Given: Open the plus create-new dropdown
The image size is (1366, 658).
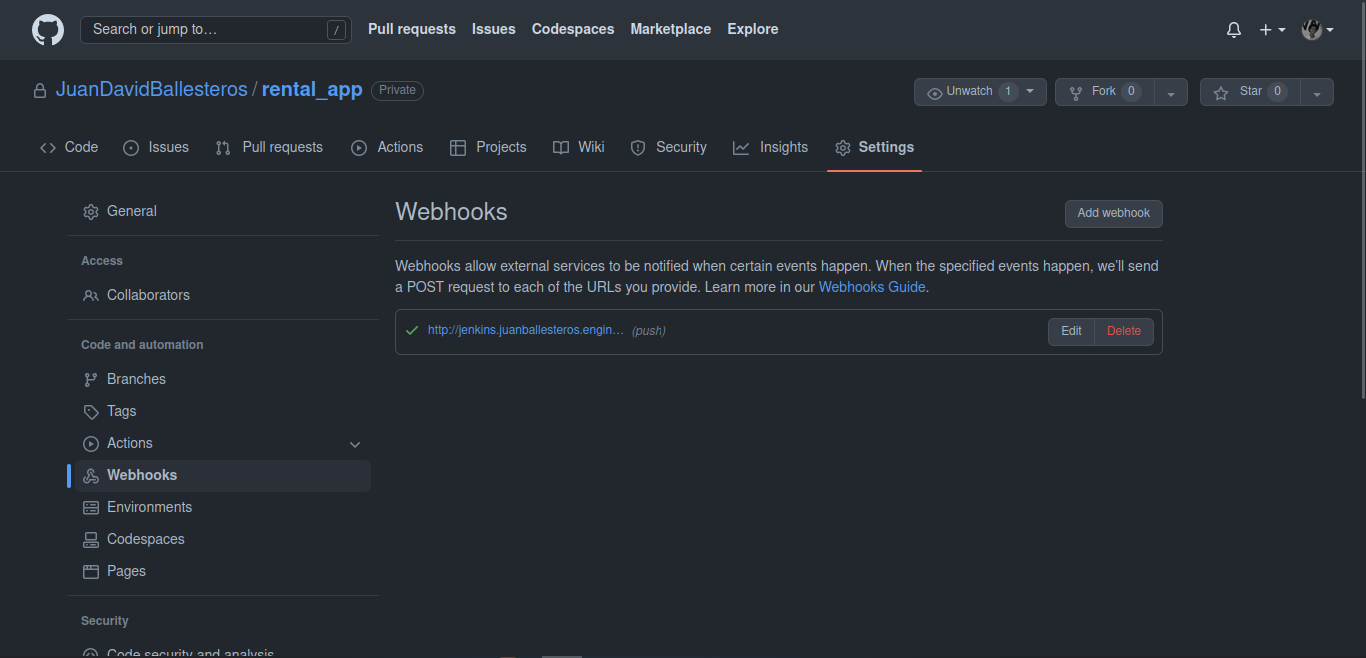Looking at the screenshot, I should (1272, 30).
